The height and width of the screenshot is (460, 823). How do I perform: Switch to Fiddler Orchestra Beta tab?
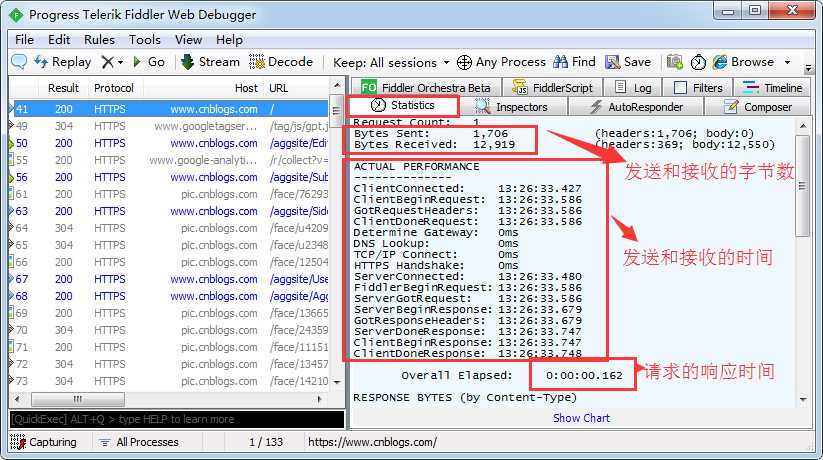(x=426, y=88)
